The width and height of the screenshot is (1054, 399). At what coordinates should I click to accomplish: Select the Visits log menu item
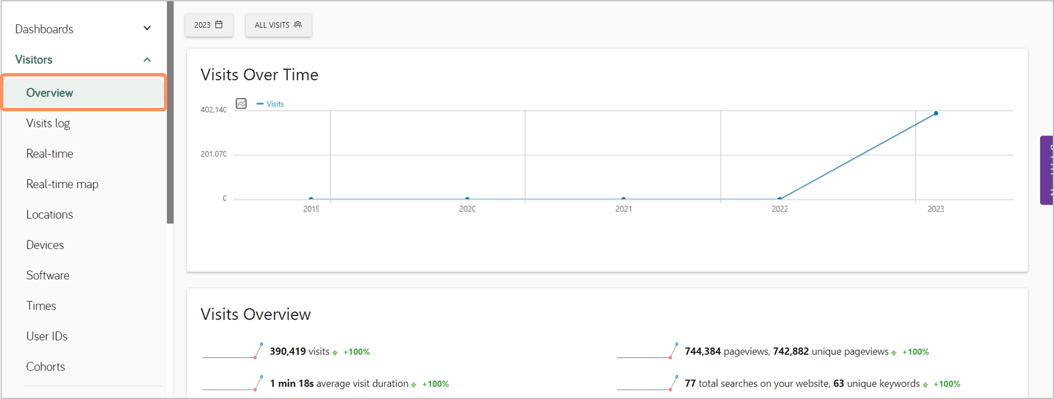pos(48,123)
